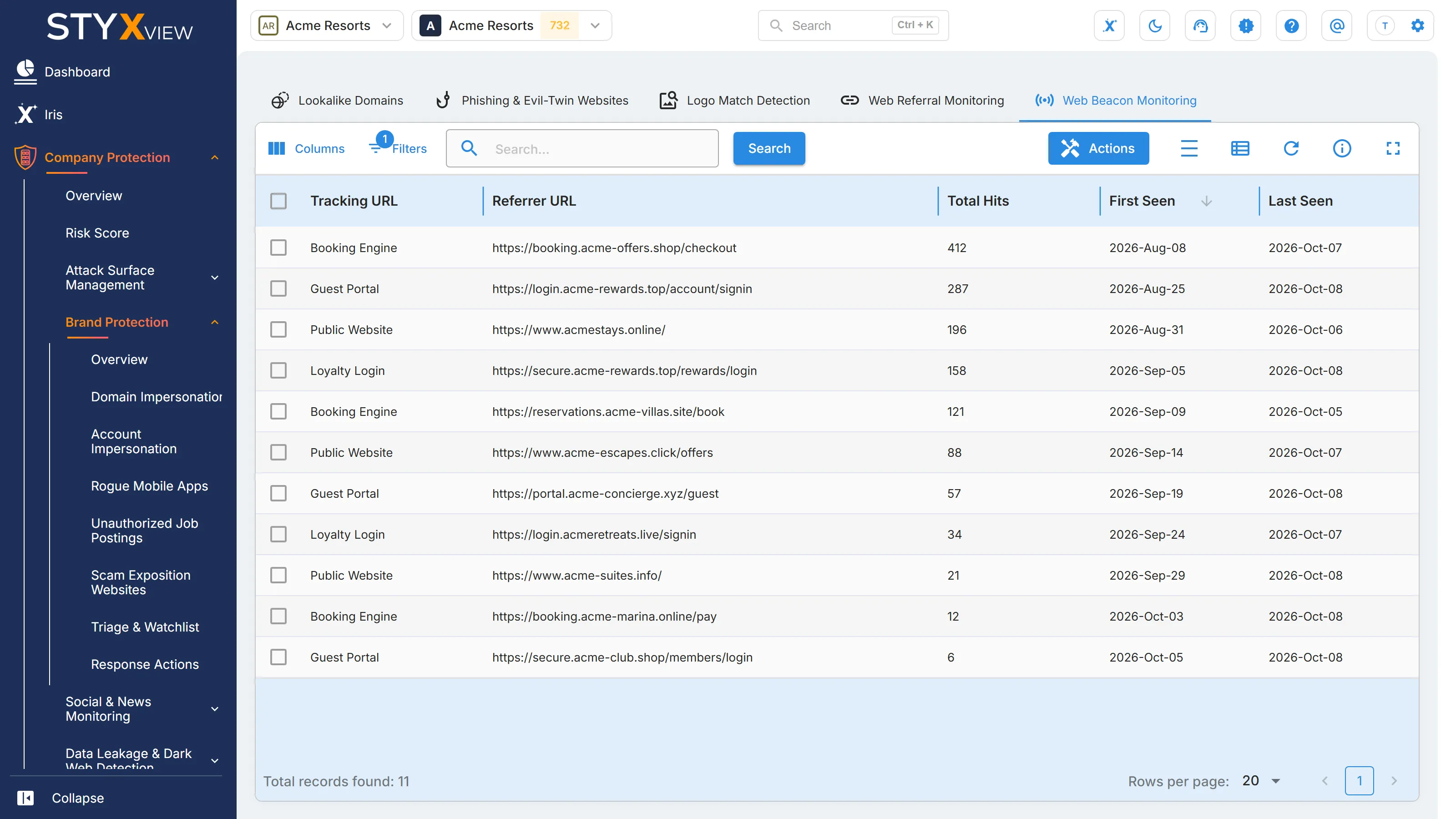Tick checkbox for www.acmestays.online row
This screenshot has height=819, width=1456.
(x=278, y=329)
